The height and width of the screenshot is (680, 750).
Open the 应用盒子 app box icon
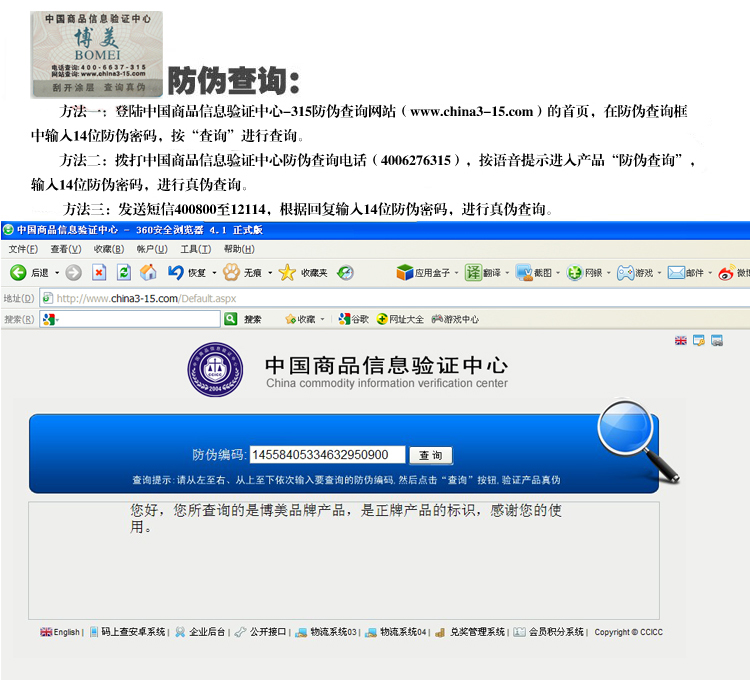[x=405, y=273]
